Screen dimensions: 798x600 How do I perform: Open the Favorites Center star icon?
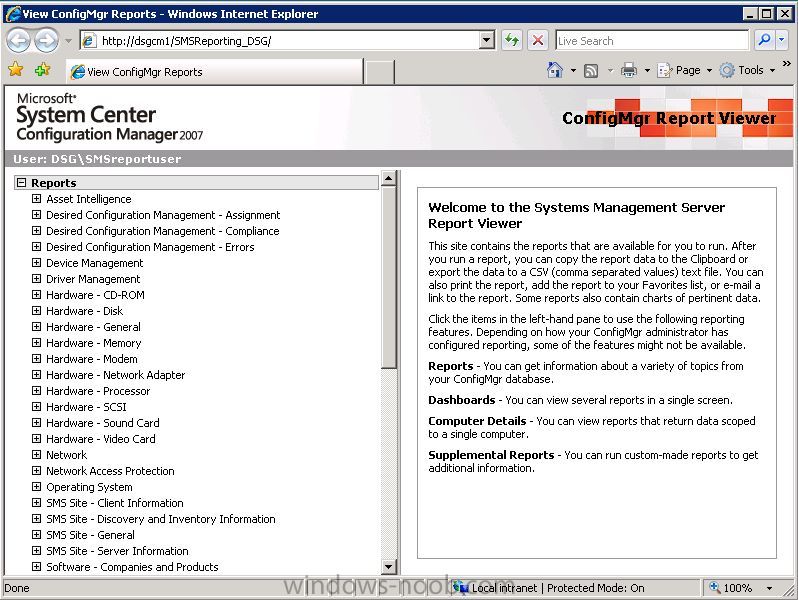coord(15,69)
